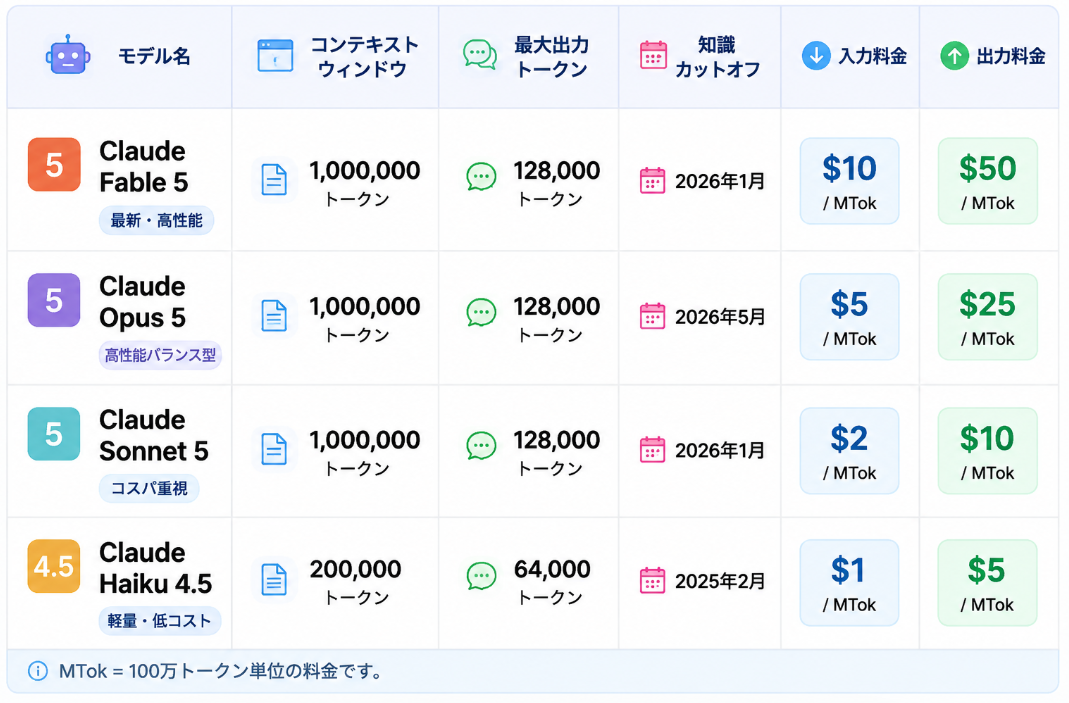Click the chat bubbles icon in 最大出力トークン header
The height and width of the screenshot is (703, 1069).
tap(480, 55)
